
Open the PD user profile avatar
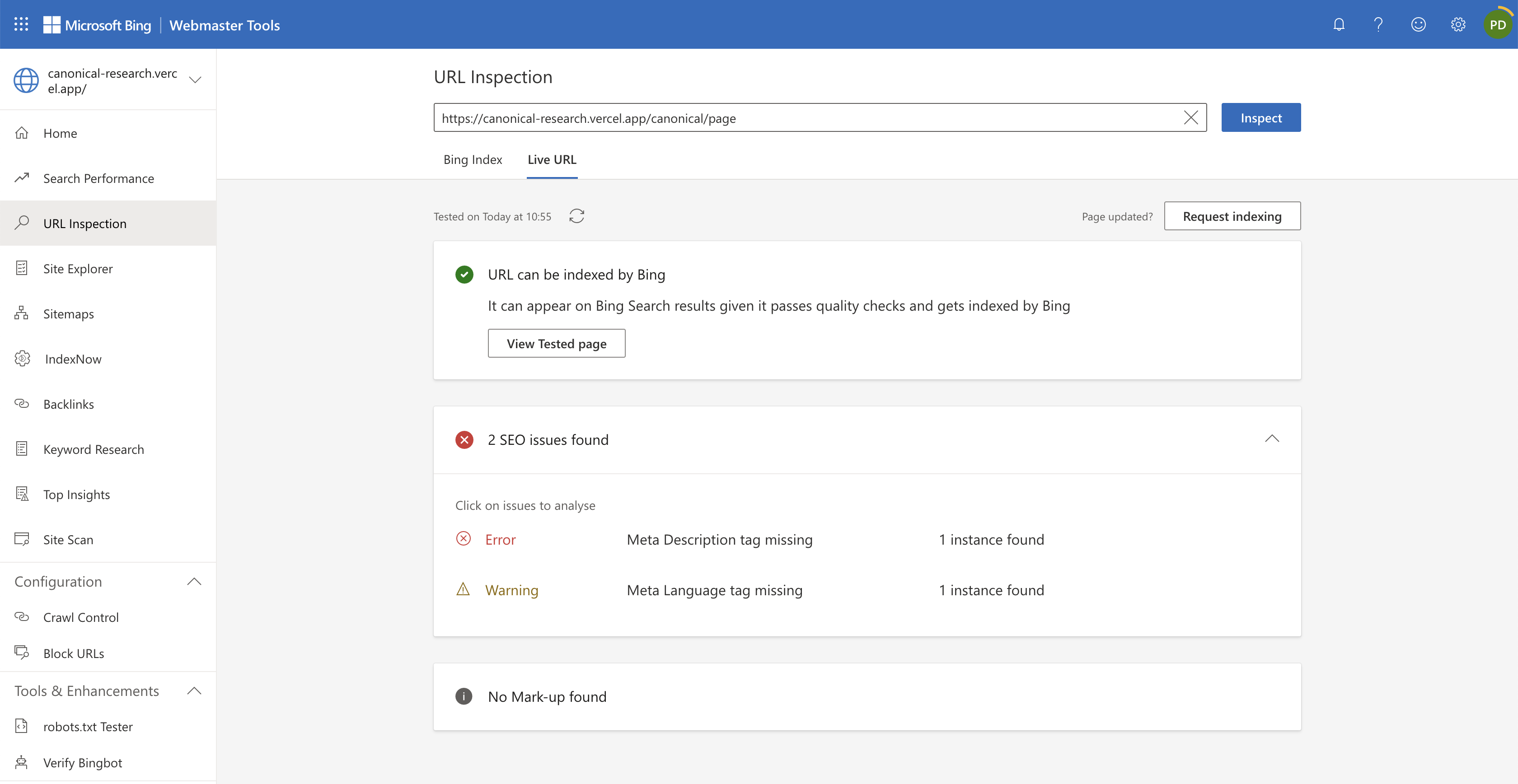tap(1497, 25)
